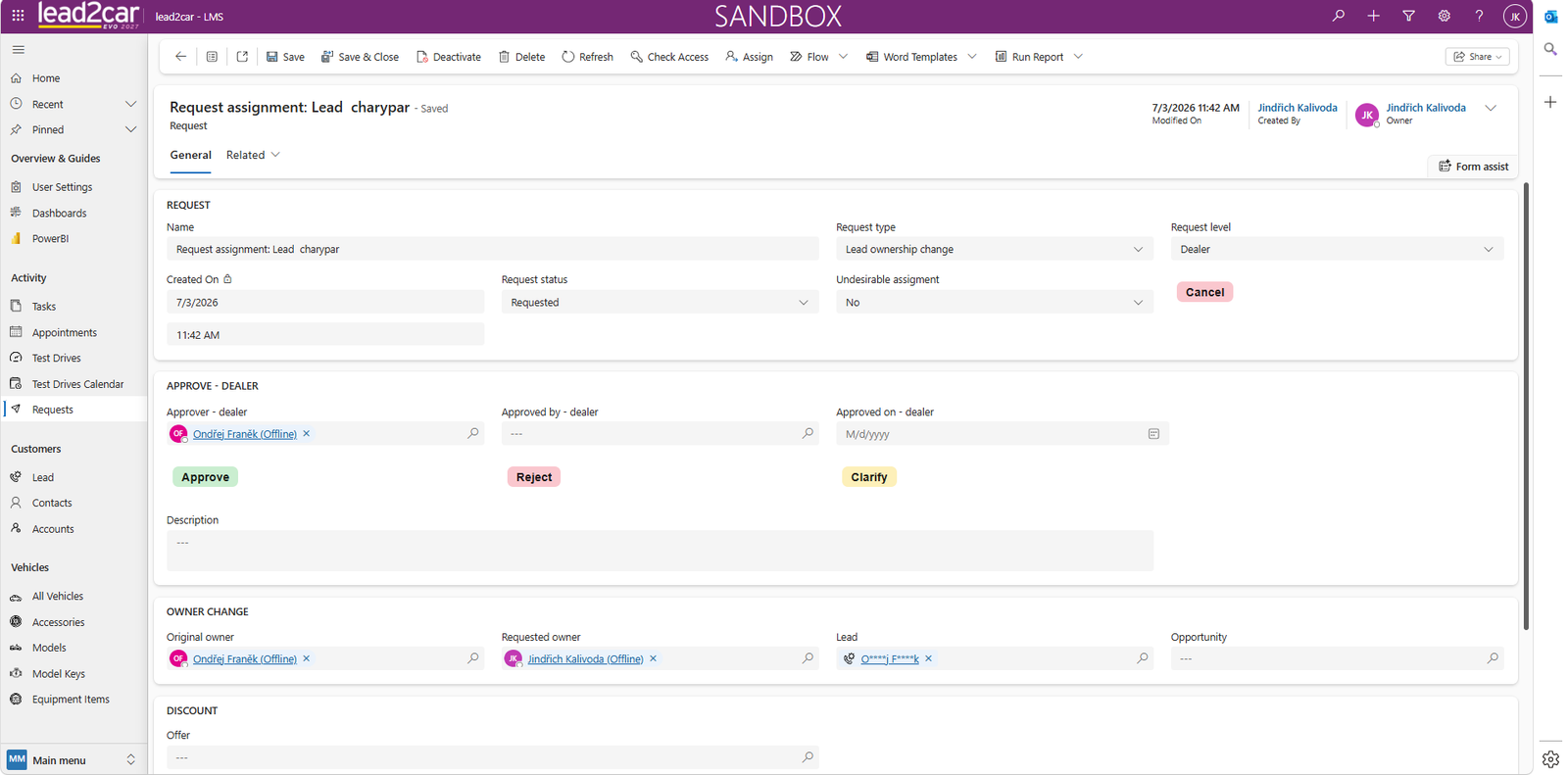Remove Ondřej Franěk from Approver - dealer
This screenshot has width=1568, height=775.
(307, 433)
